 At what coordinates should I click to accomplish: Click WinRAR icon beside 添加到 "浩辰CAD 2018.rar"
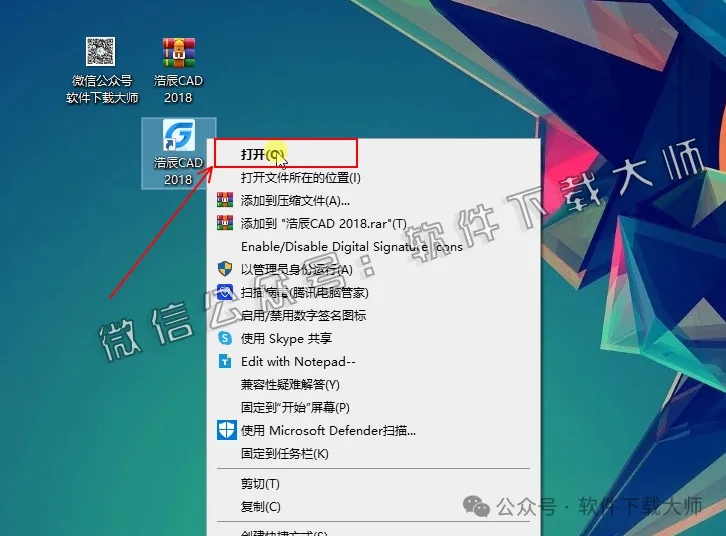pyautogui.click(x=225, y=223)
